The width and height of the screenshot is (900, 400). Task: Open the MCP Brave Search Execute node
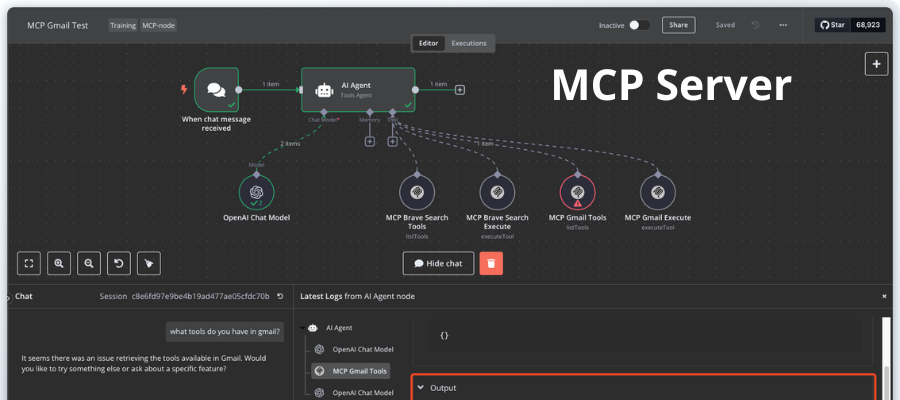tap(497, 192)
